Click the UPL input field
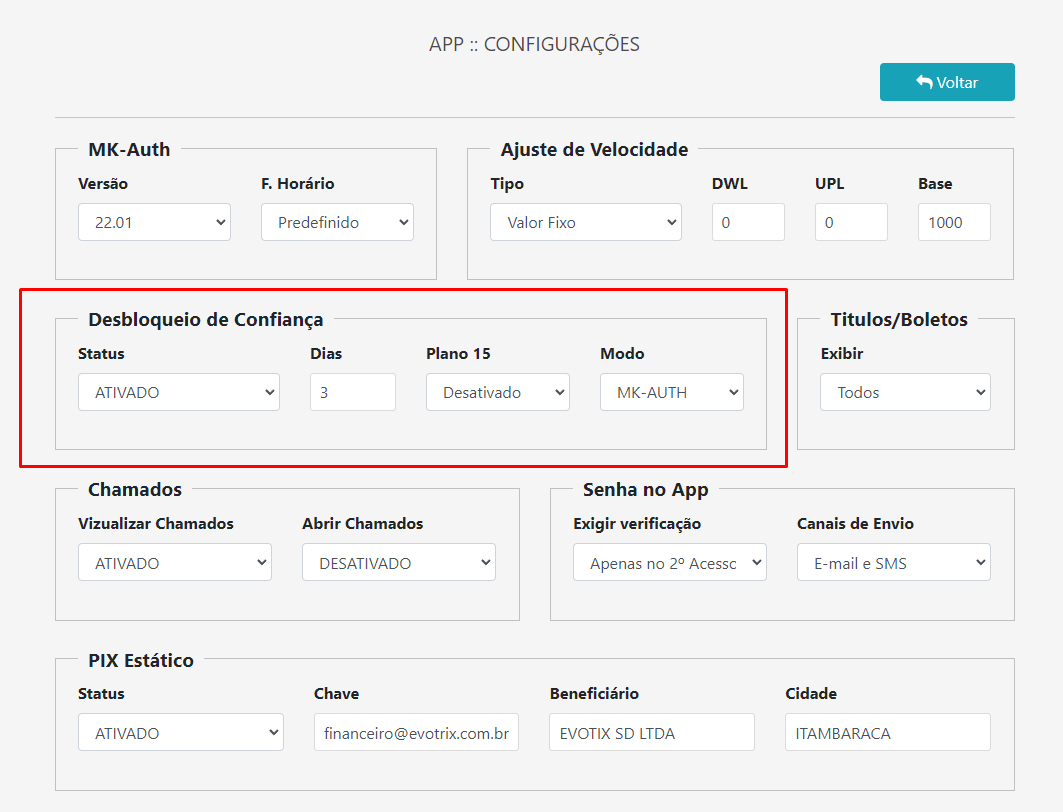Viewport: 1063px width, 812px height. click(850, 222)
